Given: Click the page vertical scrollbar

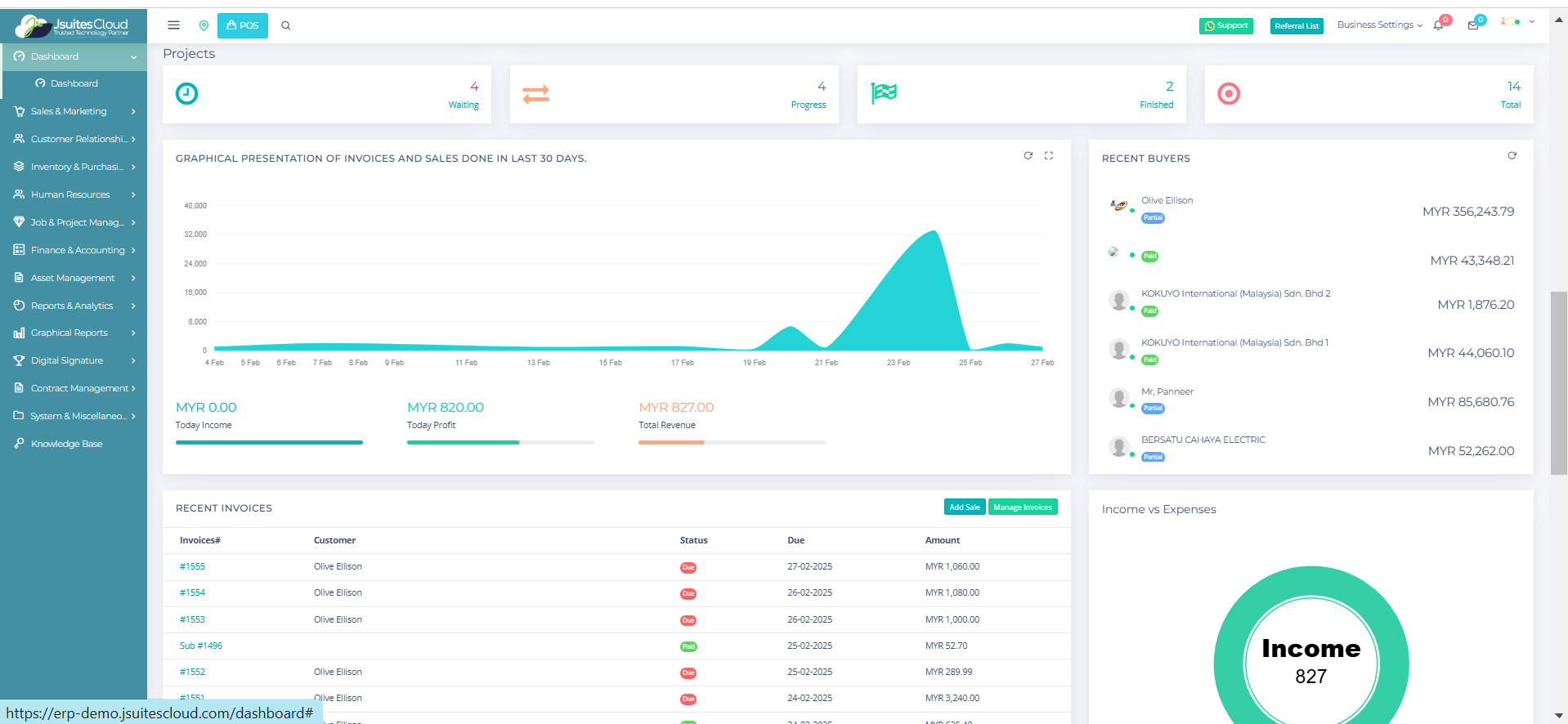Looking at the screenshot, I should [1559, 382].
